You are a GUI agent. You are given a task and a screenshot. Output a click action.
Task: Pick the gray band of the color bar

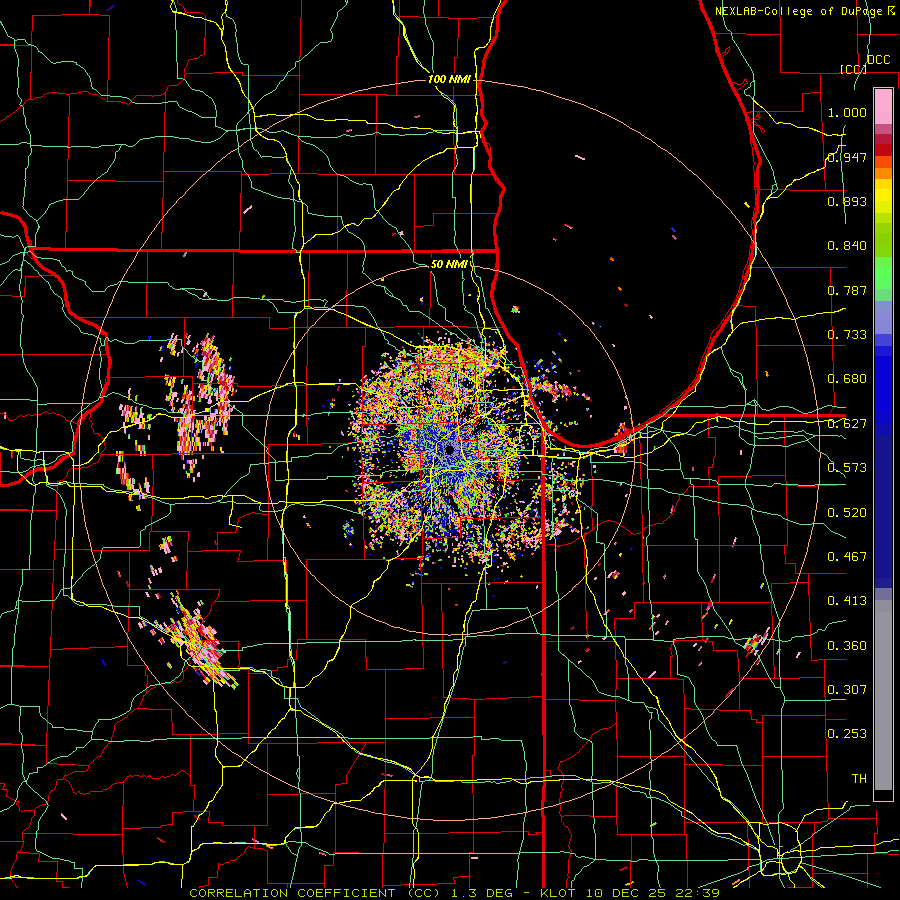pyautogui.click(x=883, y=695)
